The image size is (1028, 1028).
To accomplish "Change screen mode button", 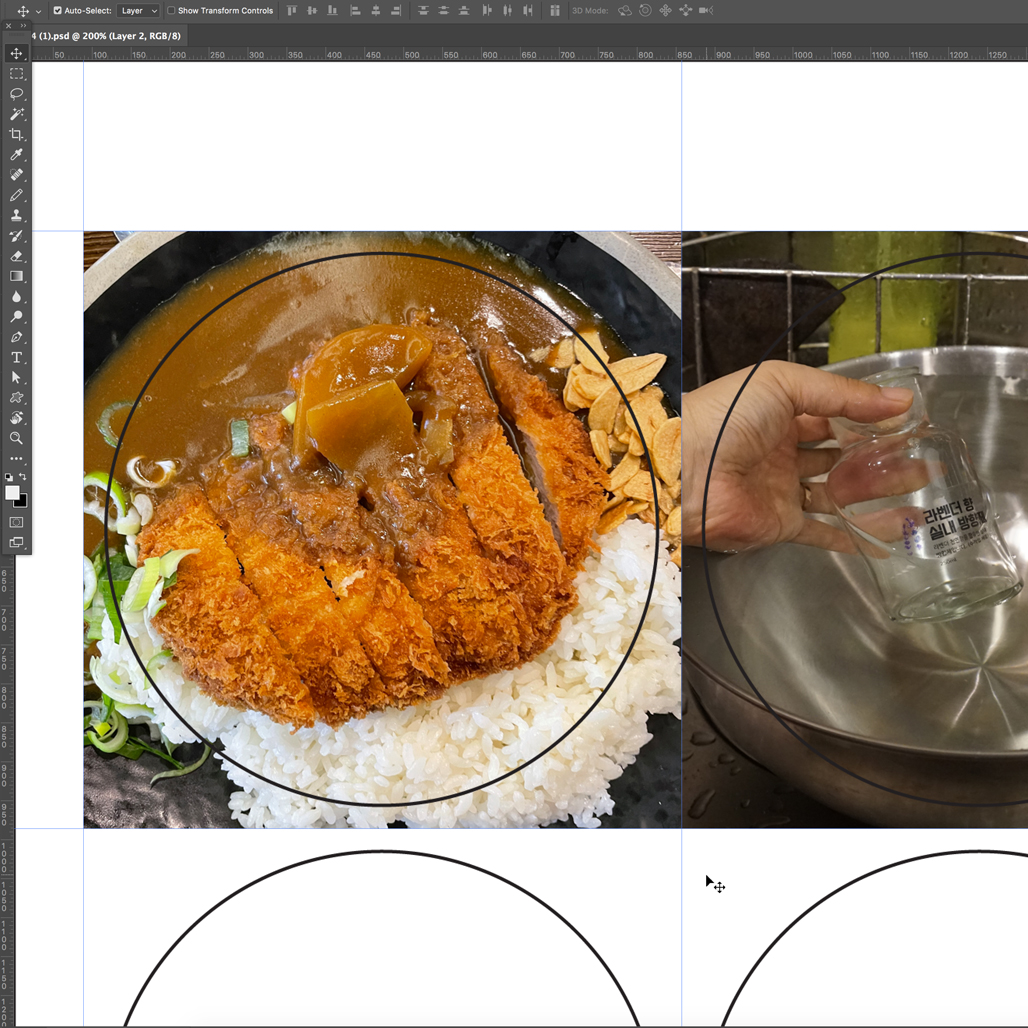I will [16, 543].
